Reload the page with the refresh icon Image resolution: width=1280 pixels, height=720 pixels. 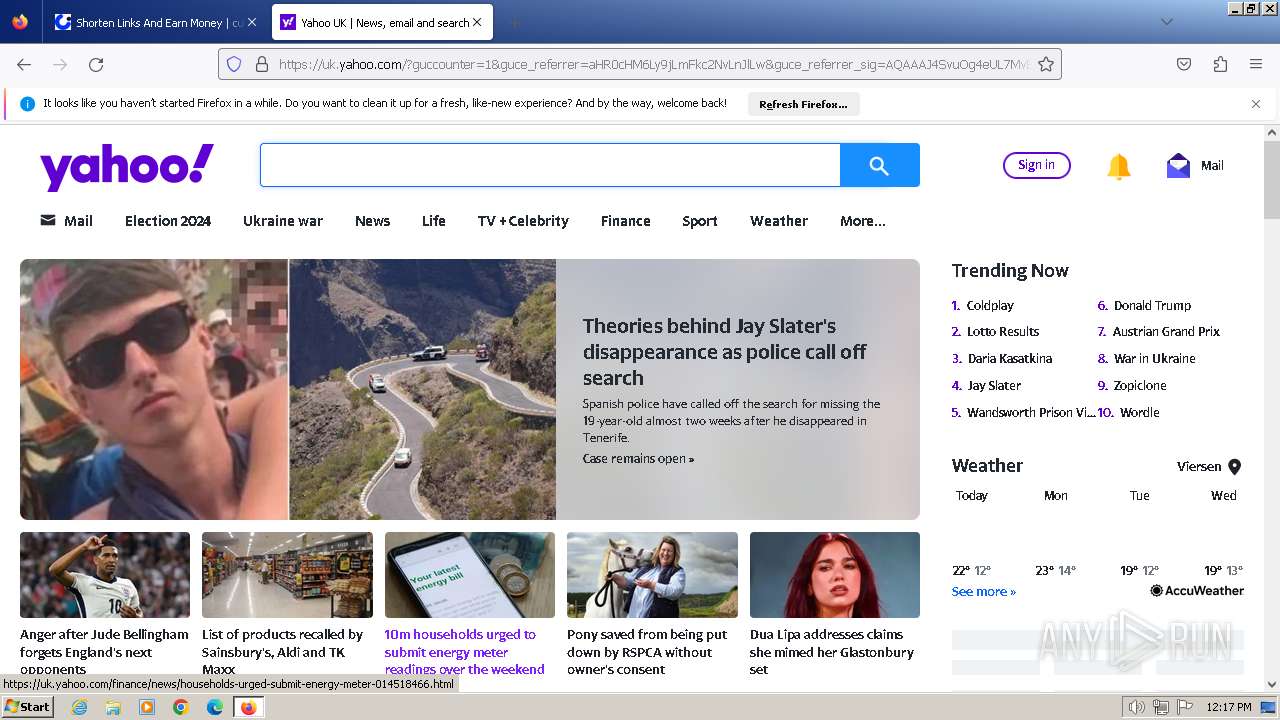coord(96,64)
